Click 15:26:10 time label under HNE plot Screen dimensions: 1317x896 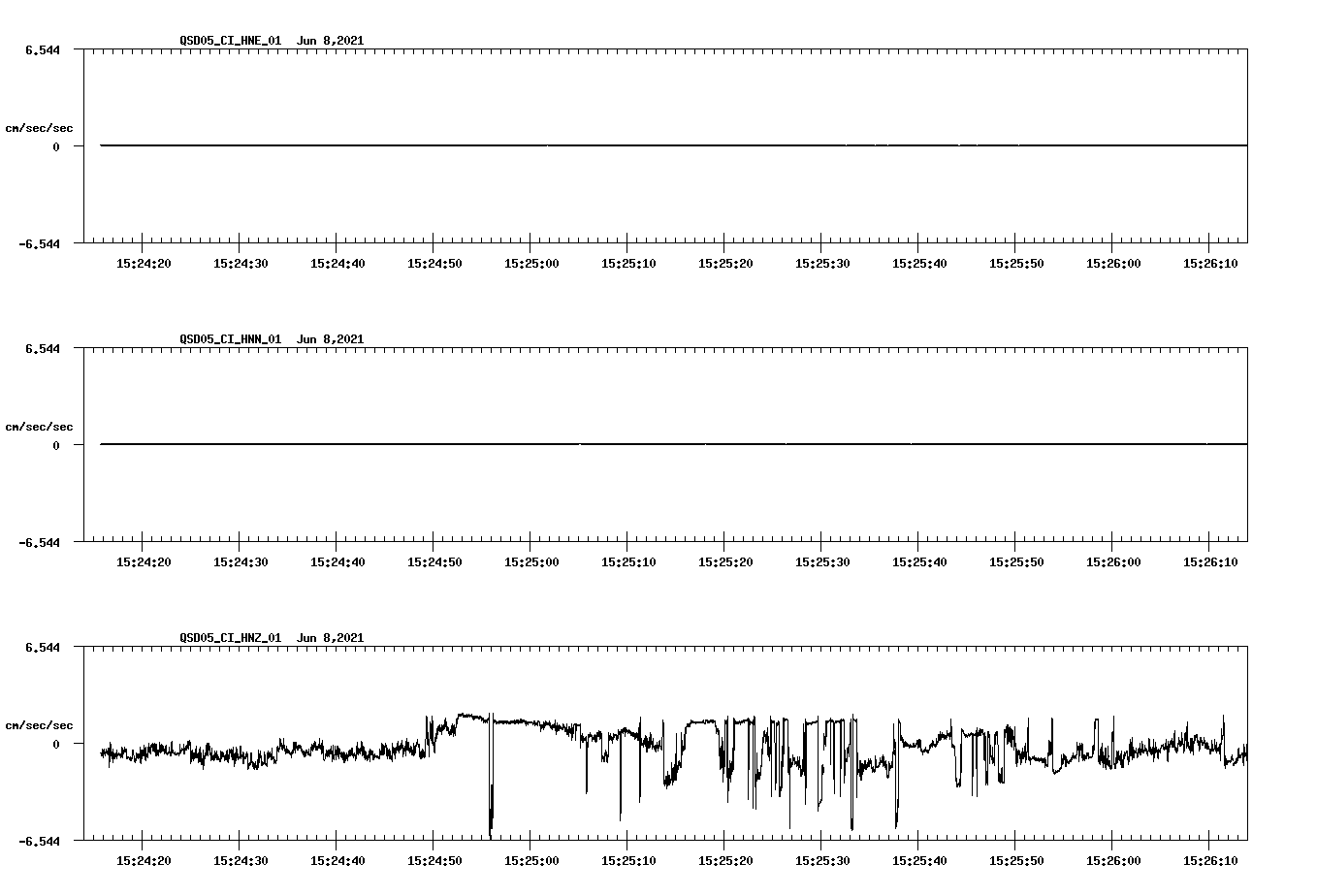(x=1210, y=264)
